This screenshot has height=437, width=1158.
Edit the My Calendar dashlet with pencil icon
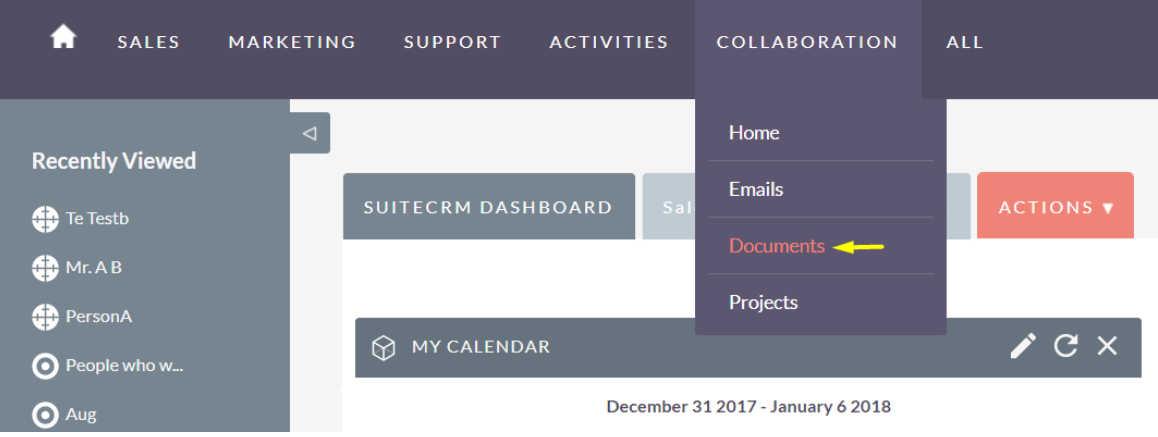coord(1023,346)
